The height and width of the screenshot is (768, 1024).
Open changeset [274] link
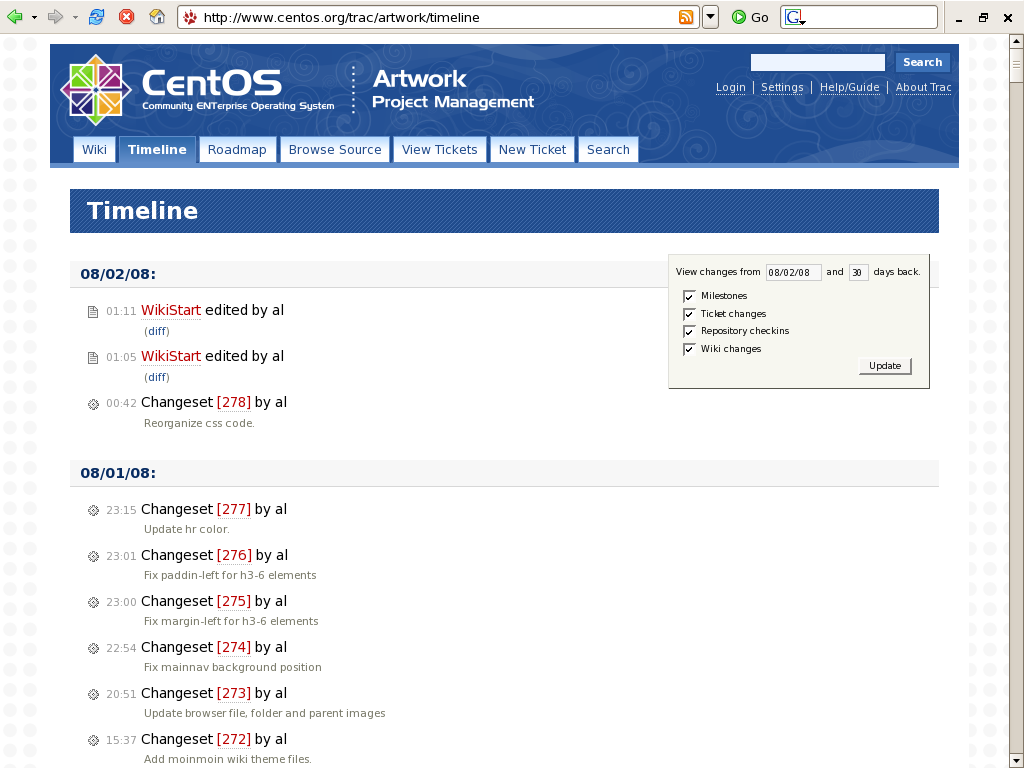click(234, 647)
